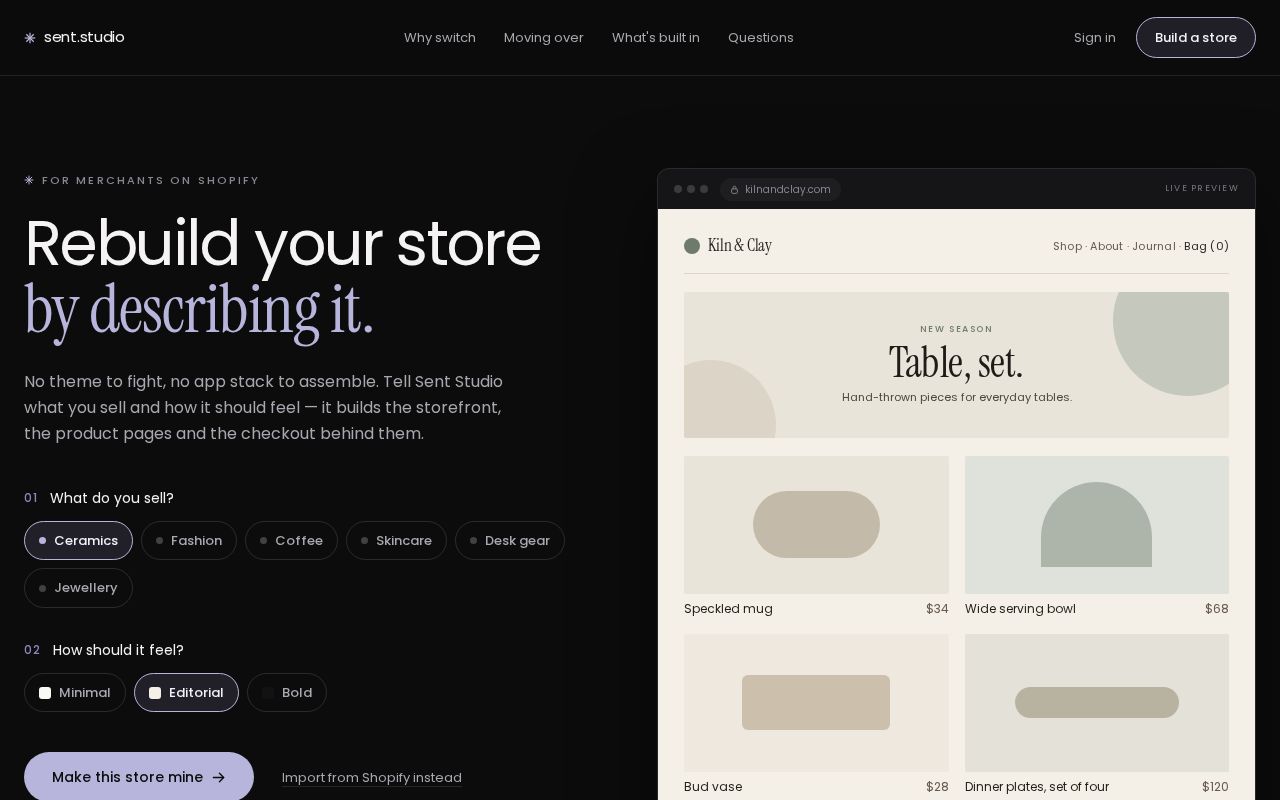Click the Bud vase product image
This screenshot has width=1280, height=800.
point(816,703)
